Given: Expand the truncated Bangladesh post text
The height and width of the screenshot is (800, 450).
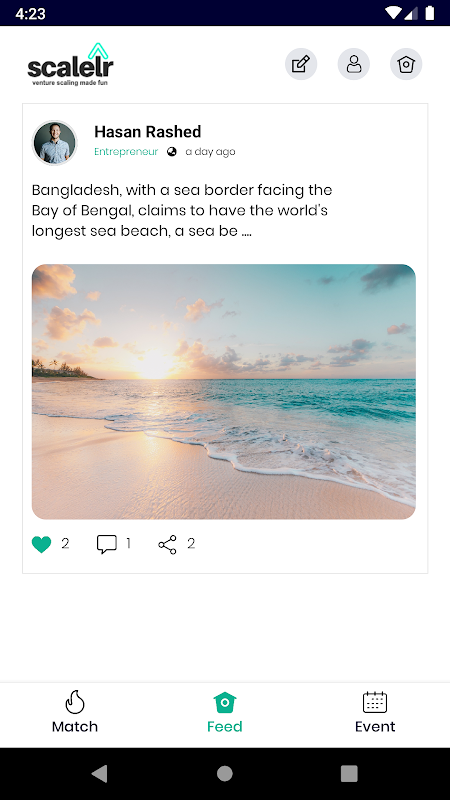Looking at the screenshot, I should coord(182,211).
